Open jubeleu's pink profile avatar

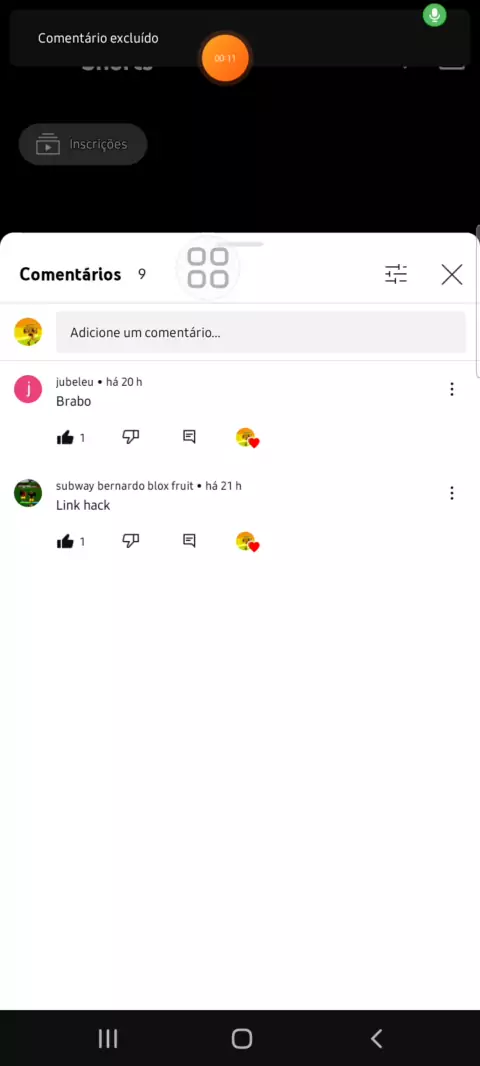point(28,390)
